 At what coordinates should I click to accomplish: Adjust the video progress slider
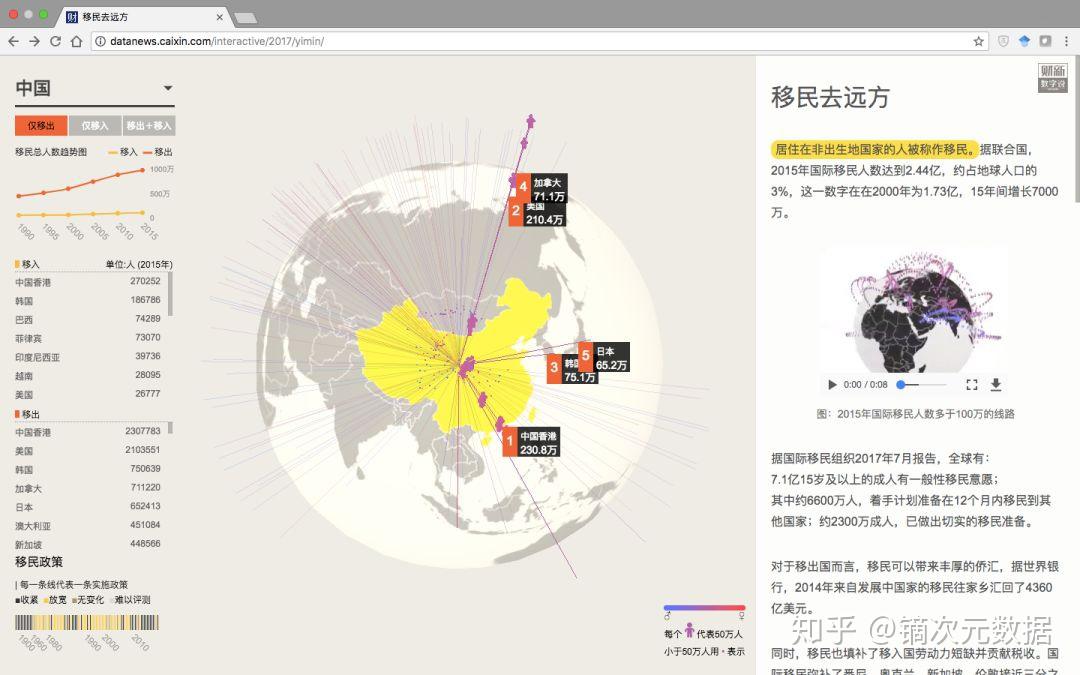pos(921,384)
